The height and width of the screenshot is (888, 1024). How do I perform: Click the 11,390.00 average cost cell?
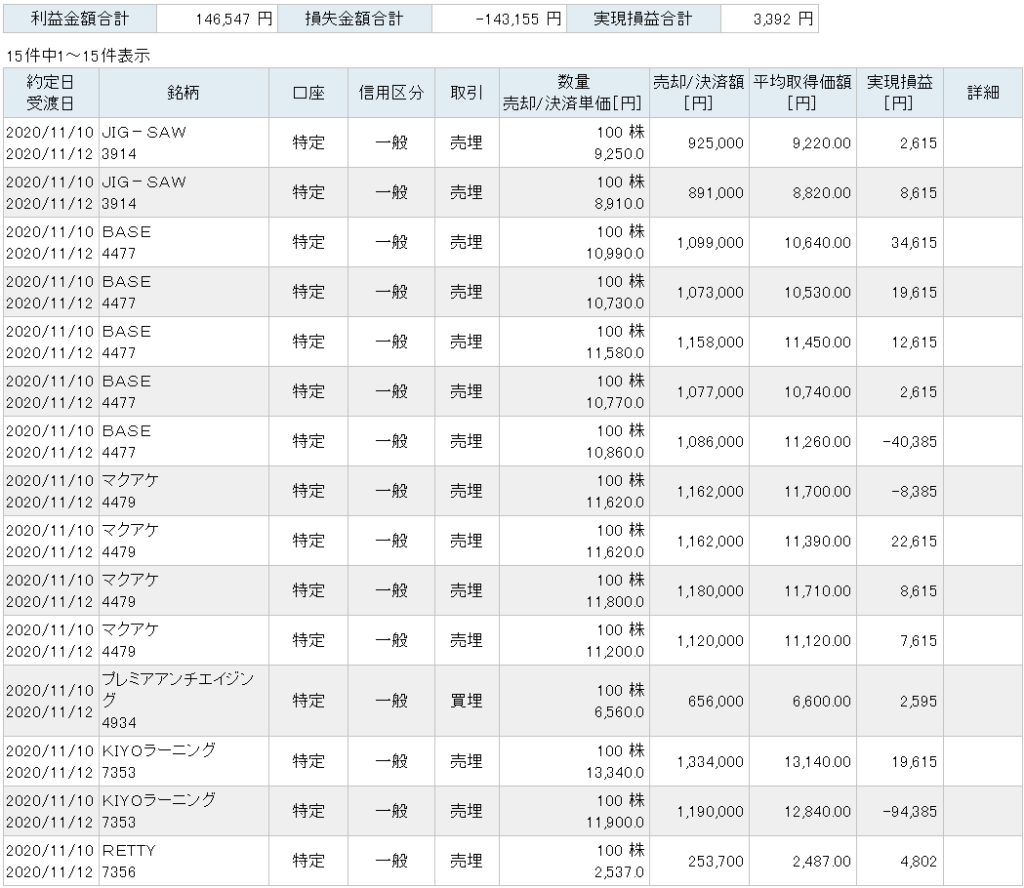coord(803,541)
